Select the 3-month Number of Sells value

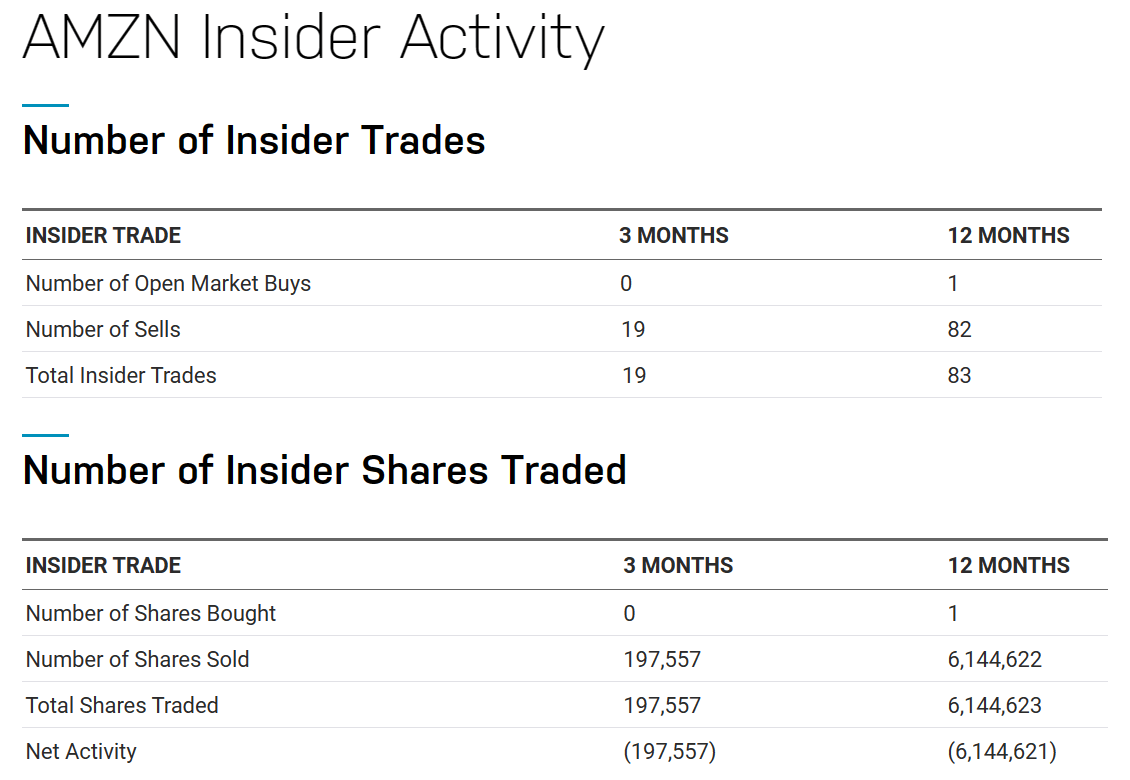point(632,330)
